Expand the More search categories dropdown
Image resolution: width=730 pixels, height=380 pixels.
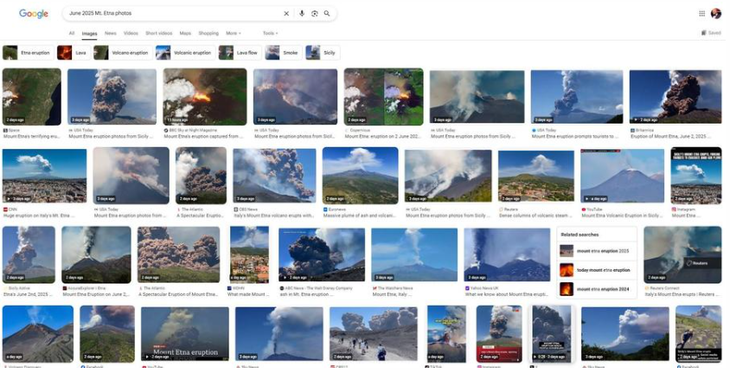[x=233, y=33]
